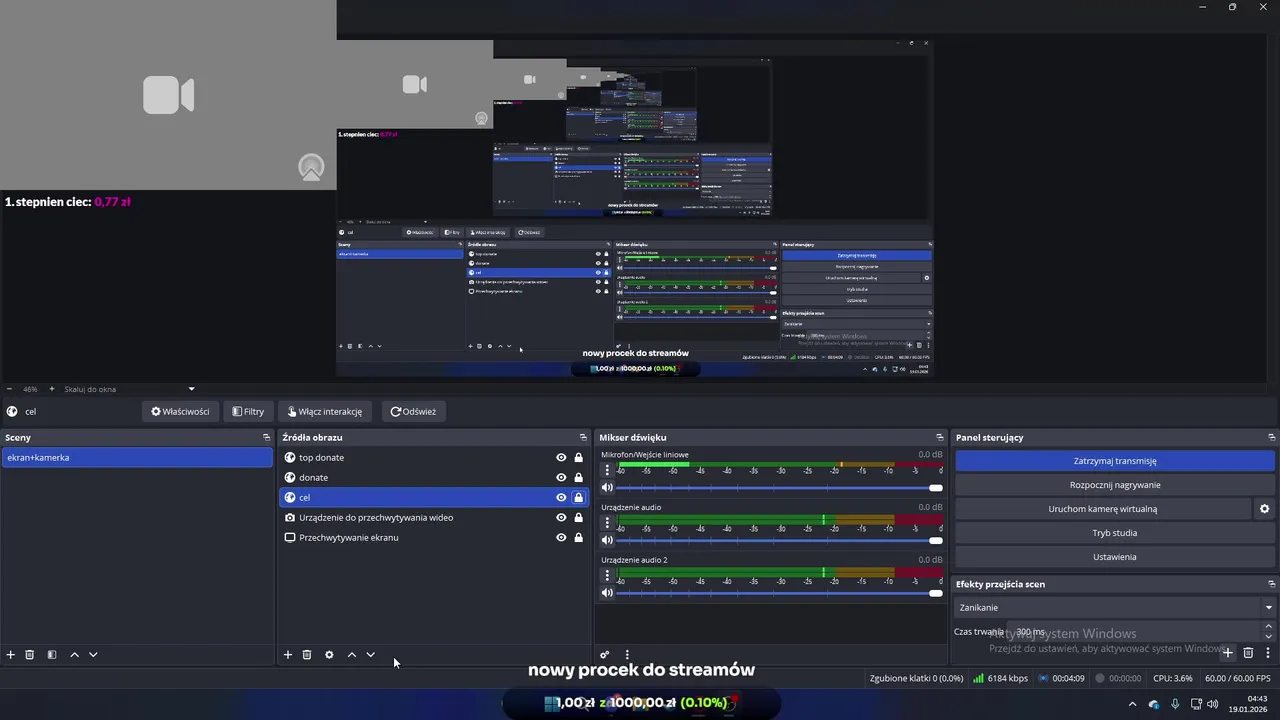Unlock the cel source
This screenshot has width=1280, height=720.
point(578,498)
